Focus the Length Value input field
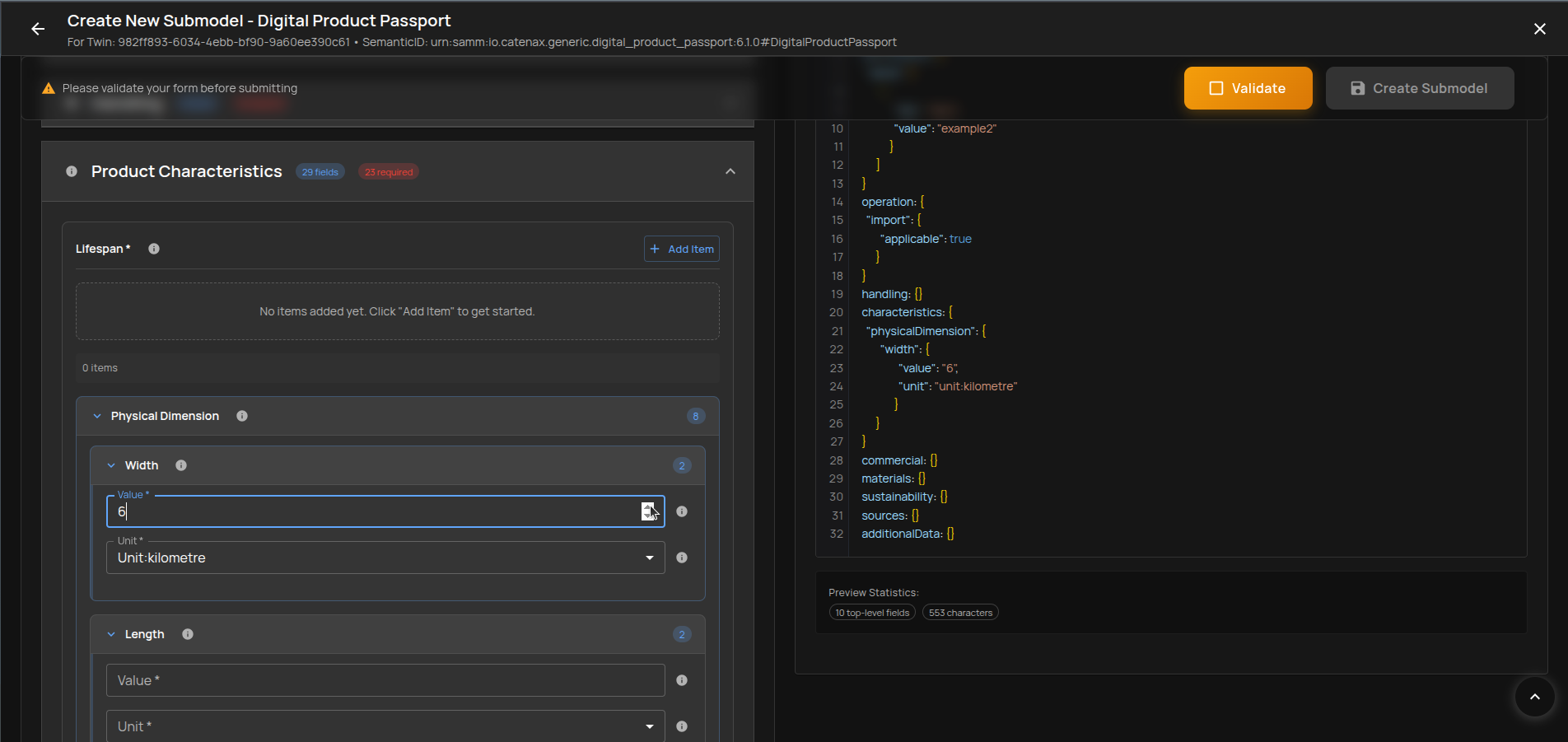This screenshot has height=742, width=1568. 385,680
